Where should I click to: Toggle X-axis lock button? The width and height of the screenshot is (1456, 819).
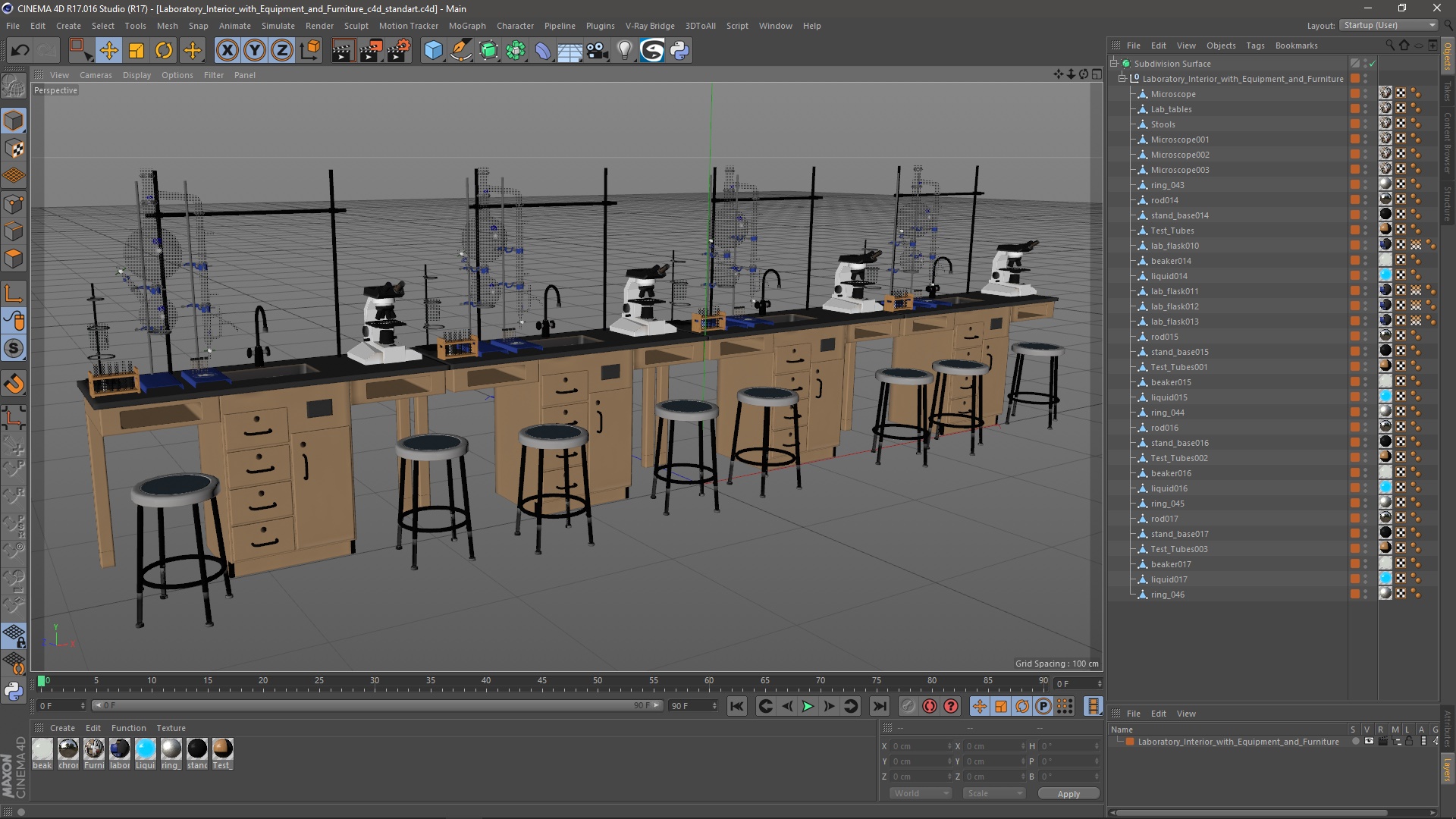click(227, 51)
